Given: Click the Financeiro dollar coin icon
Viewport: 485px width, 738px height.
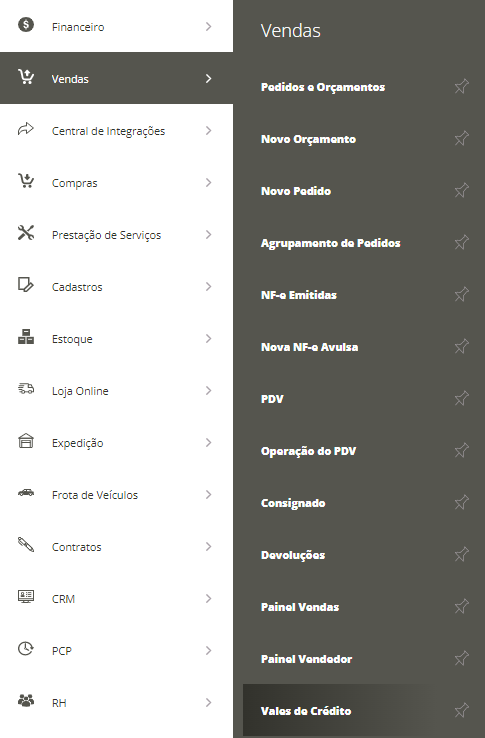Looking at the screenshot, I should pos(26,24).
